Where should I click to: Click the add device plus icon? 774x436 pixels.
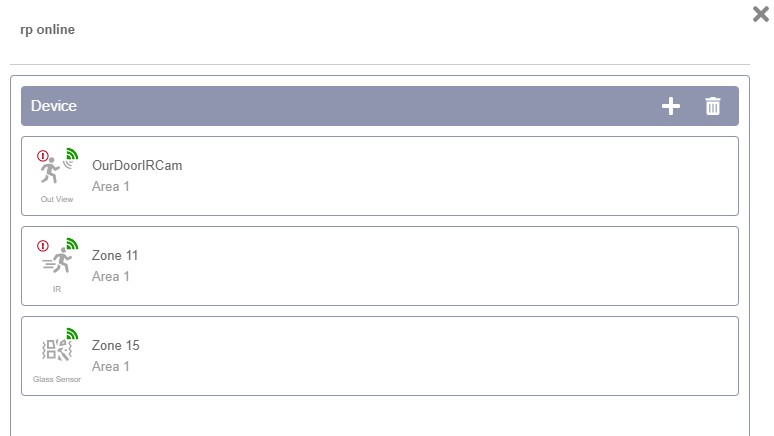671,106
